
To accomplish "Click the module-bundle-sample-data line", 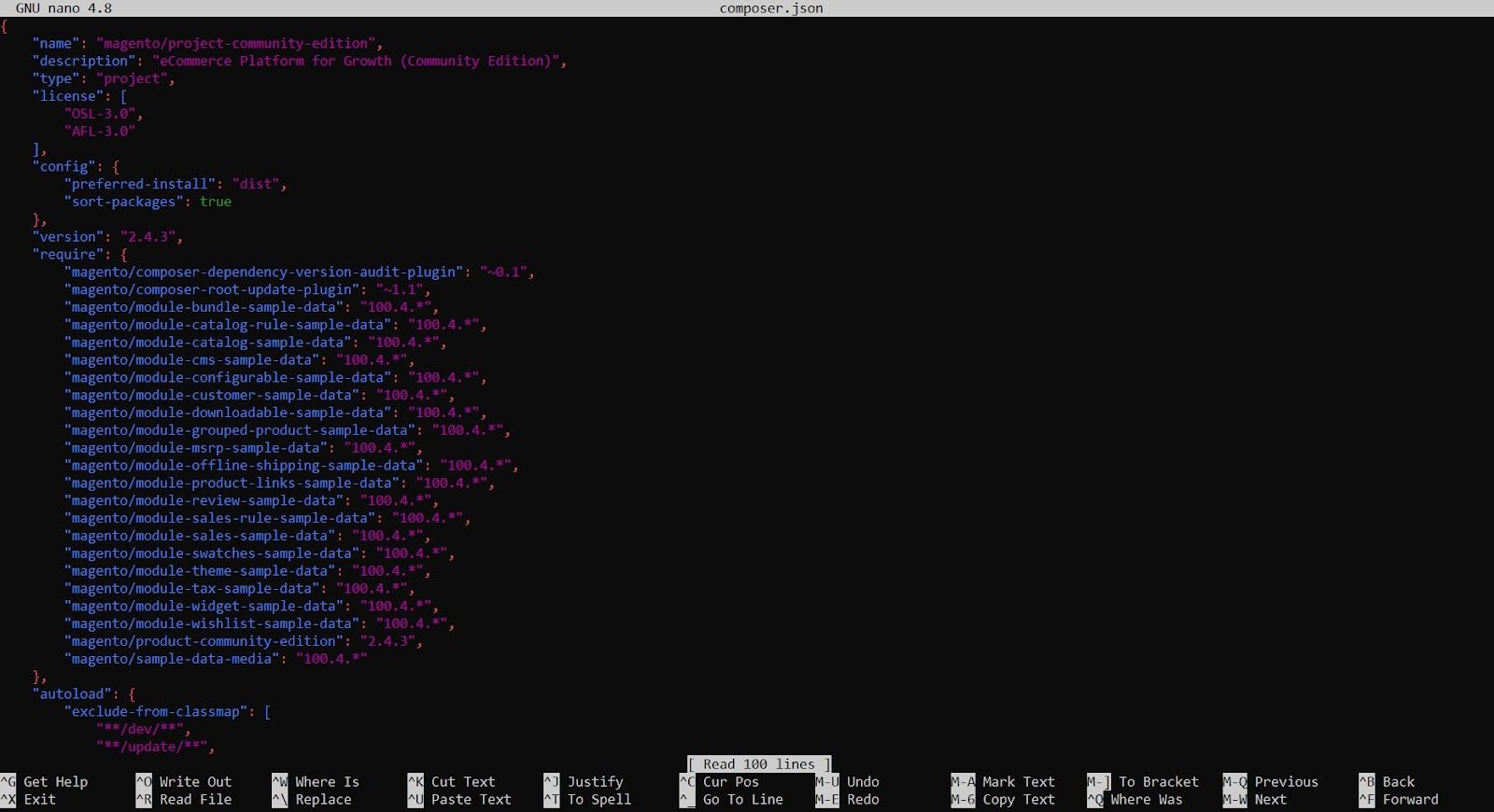I will pyautogui.click(x=251, y=308).
